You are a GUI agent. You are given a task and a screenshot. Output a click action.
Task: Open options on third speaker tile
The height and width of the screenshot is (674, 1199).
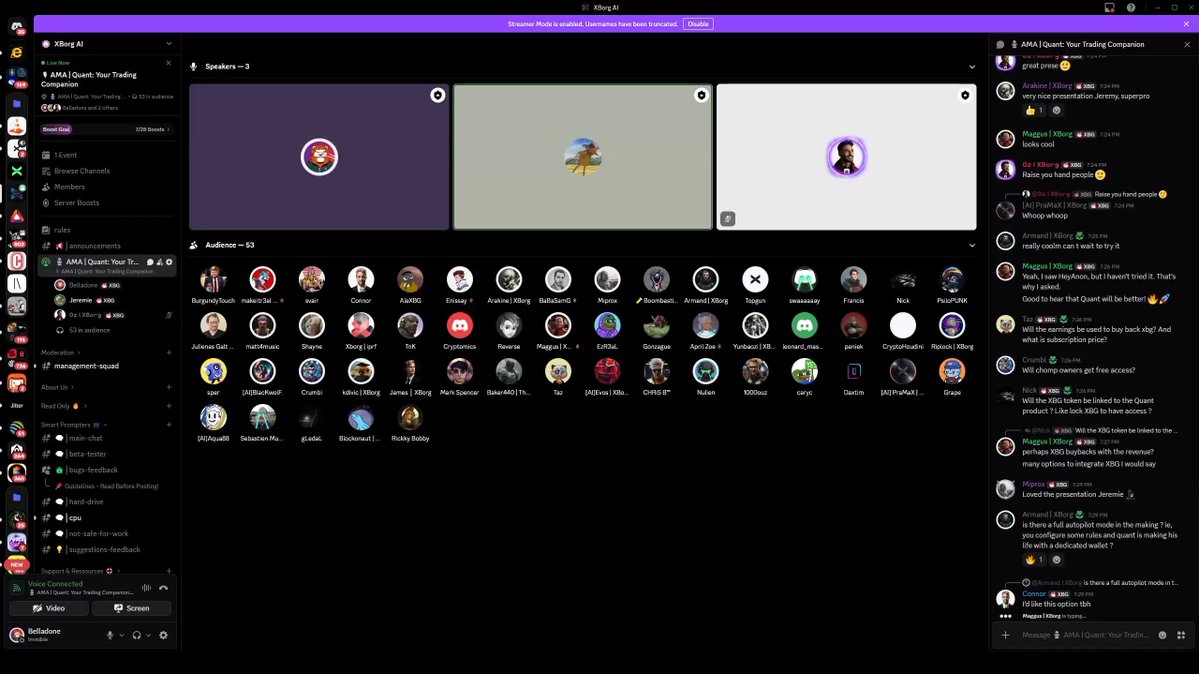(x=965, y=96)
